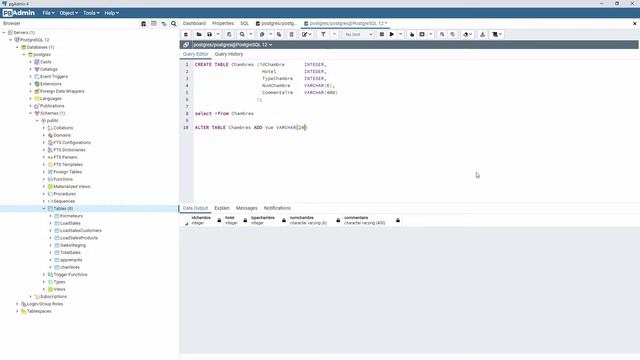Open the postgres connection selector dropdown

(x=233, y=44)
